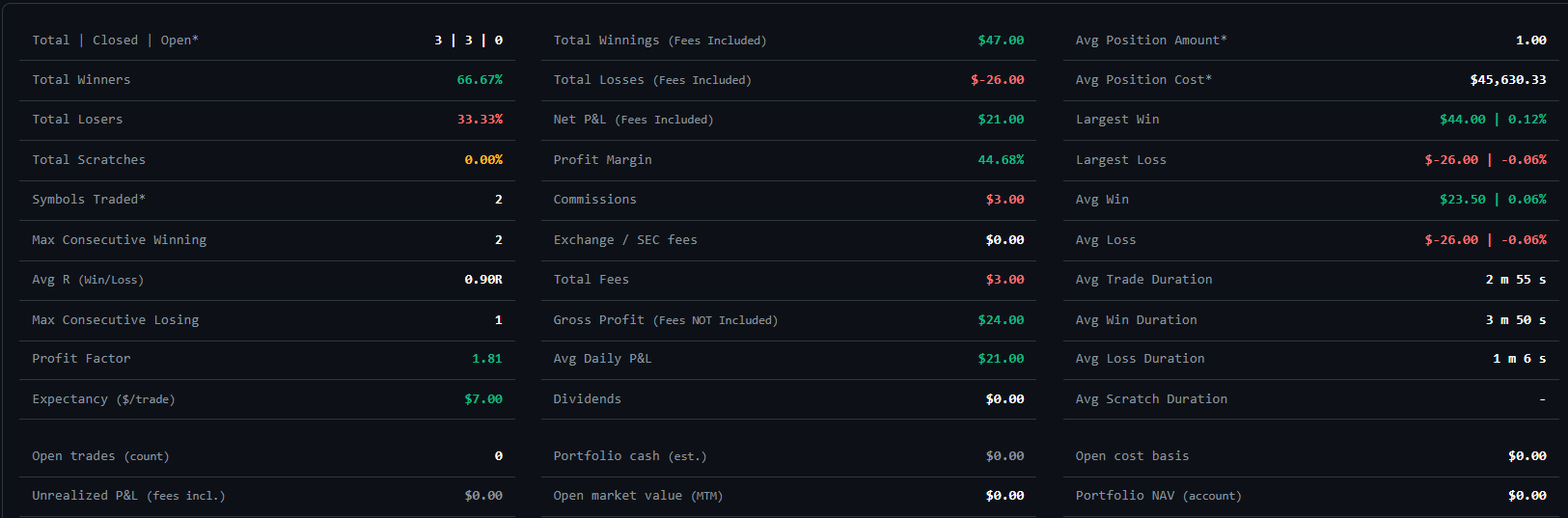Select the 1.00 position amount value

point(1530,41)
